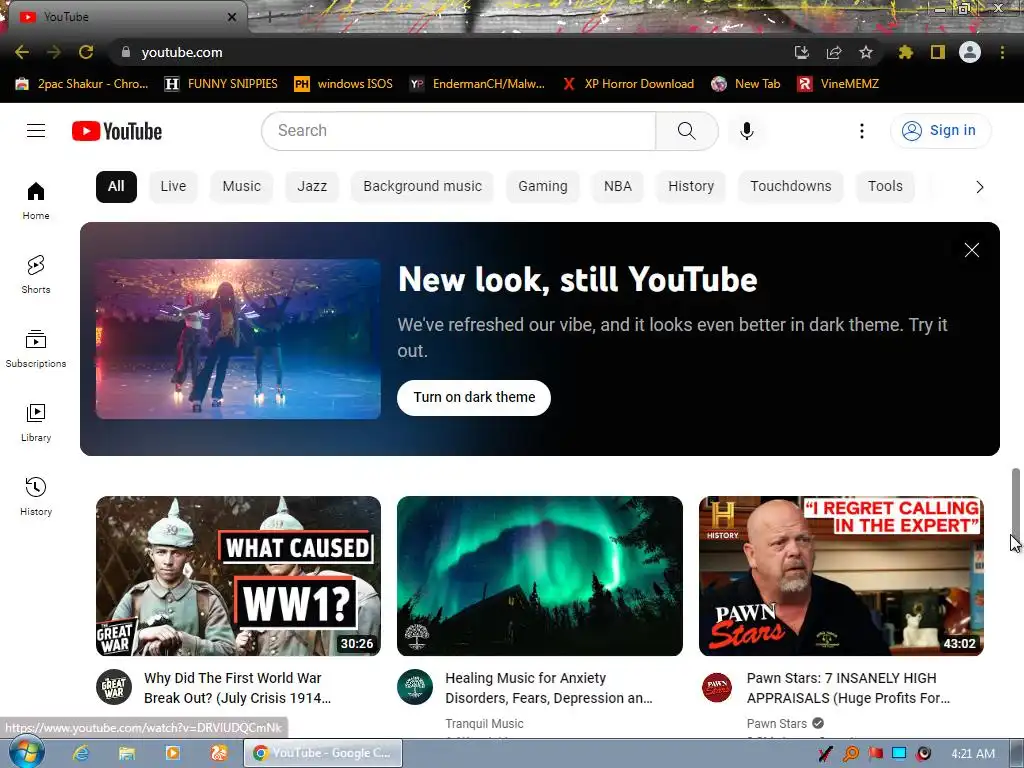Open the New Tab bookmark
This screenshot has width=1024, height=768.
746,84
